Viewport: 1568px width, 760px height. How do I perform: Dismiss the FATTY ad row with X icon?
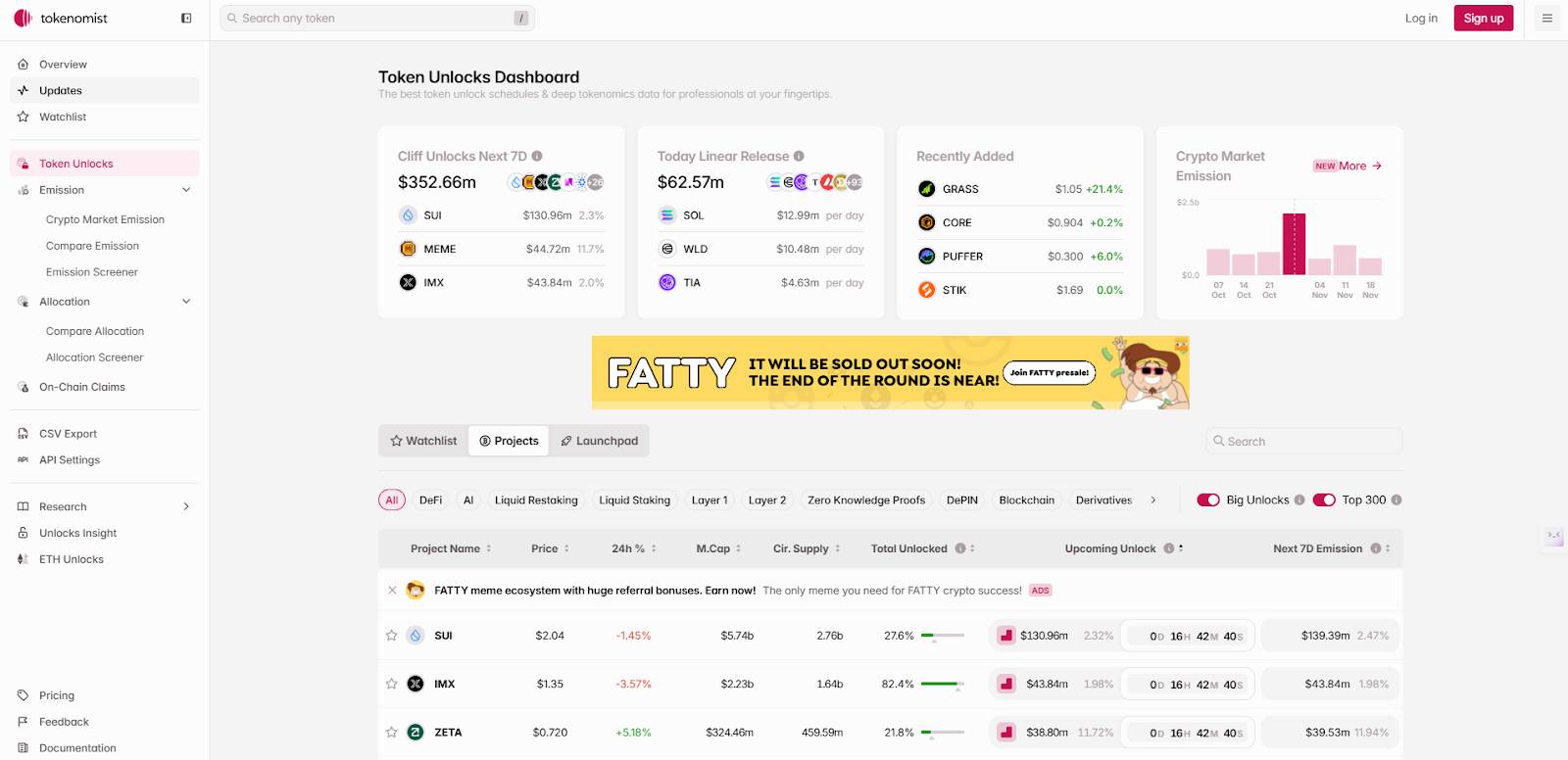click(392, 591)
